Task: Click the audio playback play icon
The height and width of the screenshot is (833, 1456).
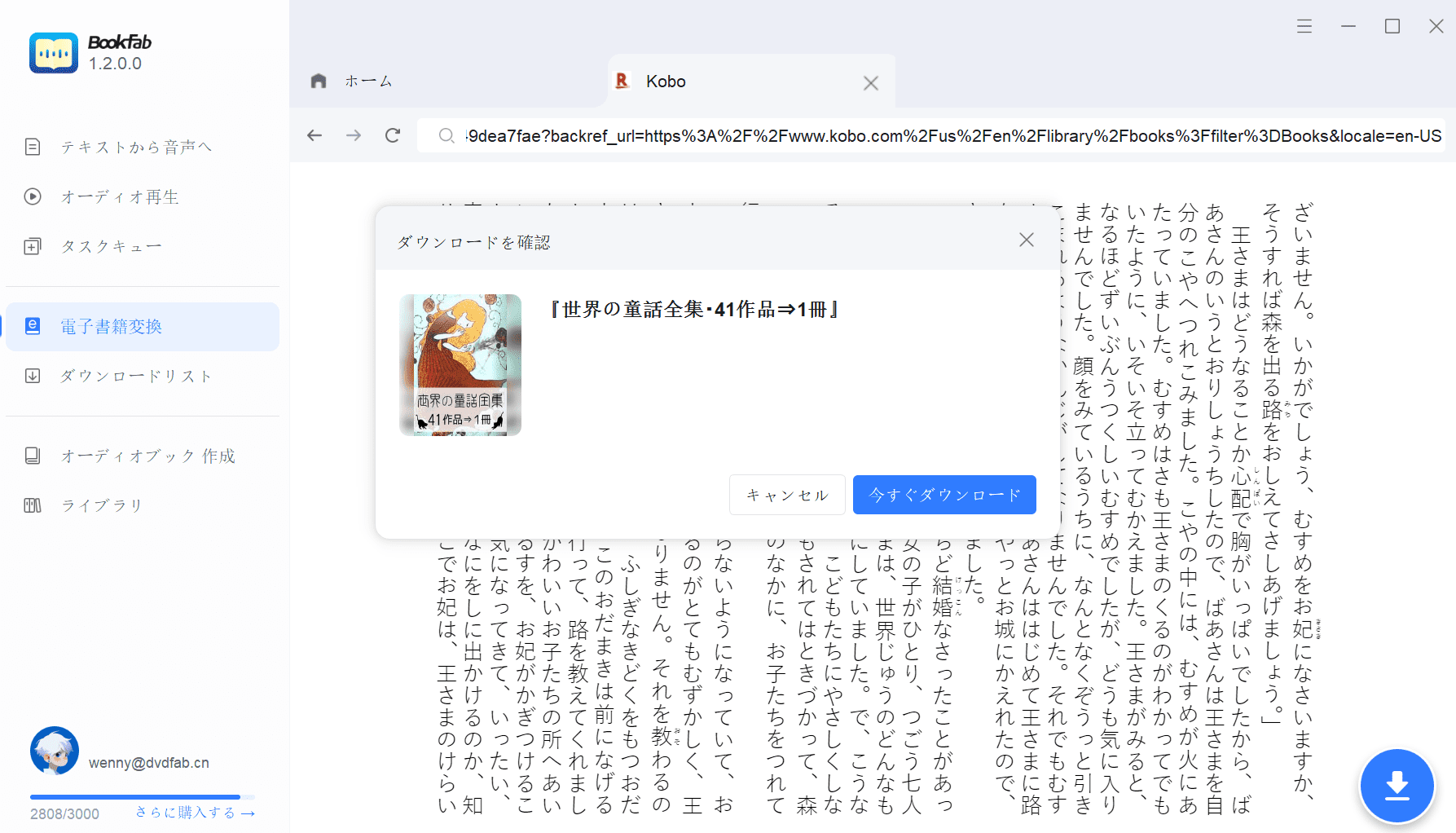Action: click(33, 196)
